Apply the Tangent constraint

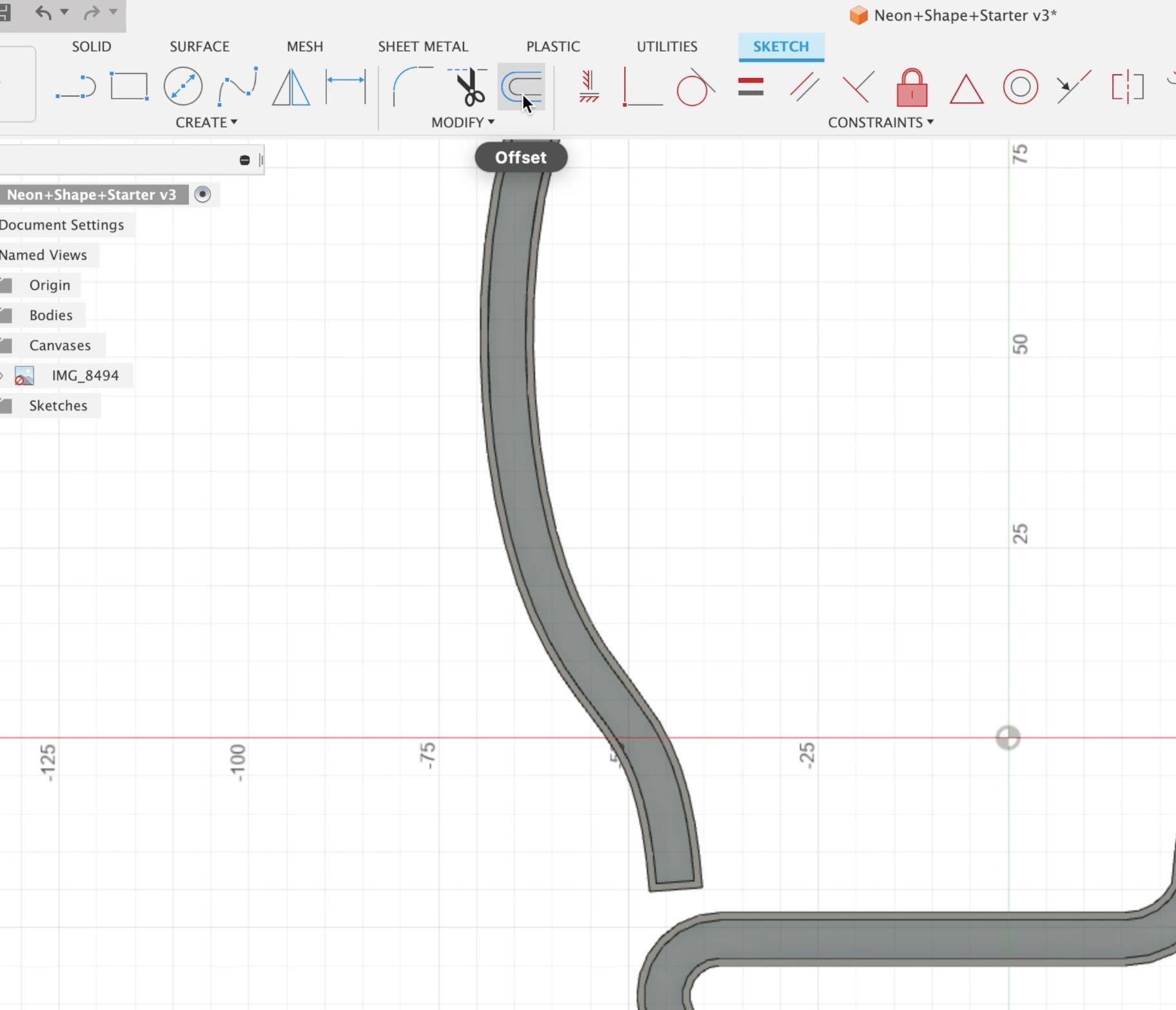click(x=695, y=87)
